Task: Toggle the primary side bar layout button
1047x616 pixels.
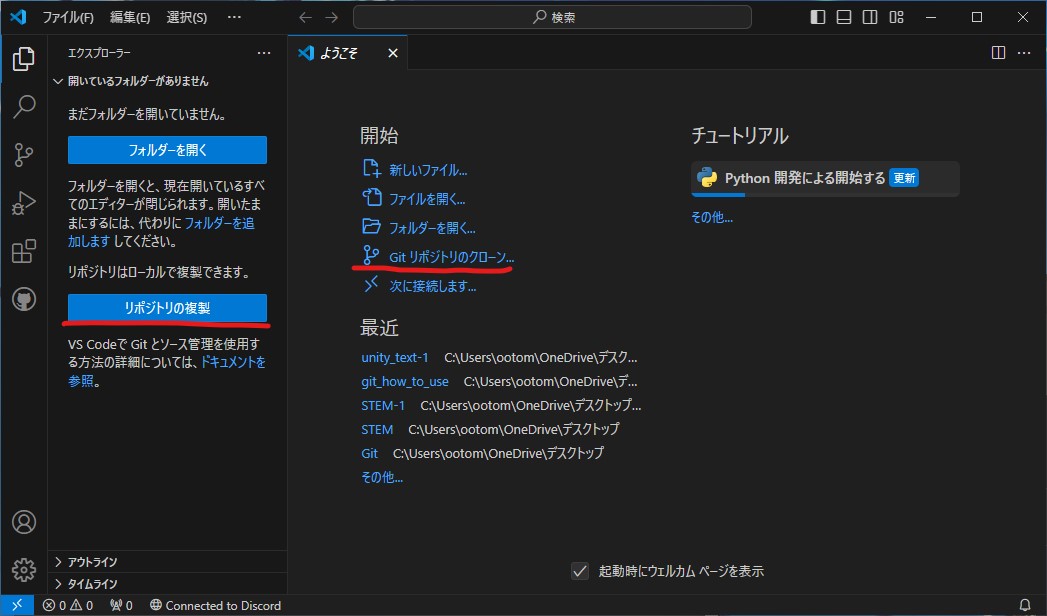Action: pos(818,17)
